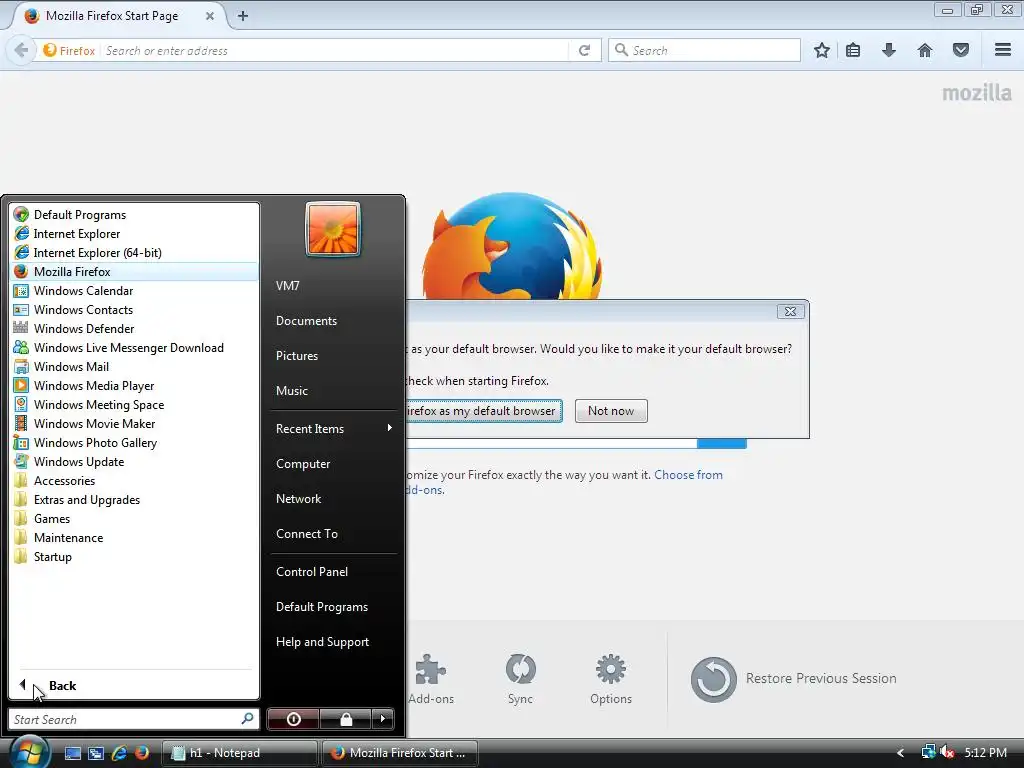Open Windows Movie Maker

pyautogui.click(x=134, y=424)
